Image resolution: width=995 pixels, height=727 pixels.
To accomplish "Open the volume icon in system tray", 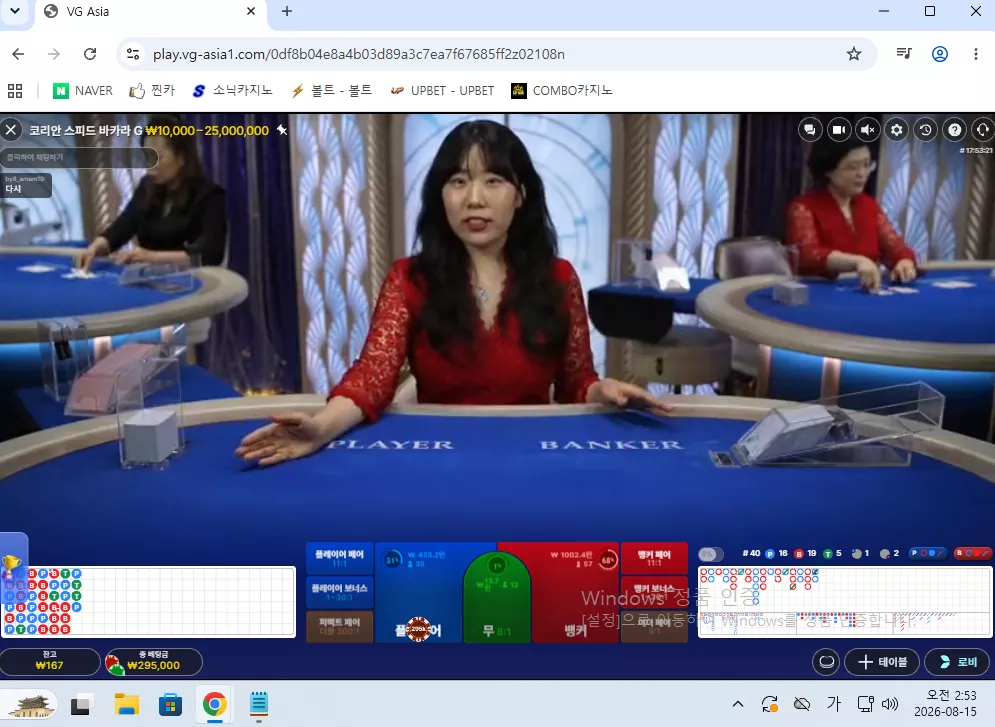I will [890, 704].
